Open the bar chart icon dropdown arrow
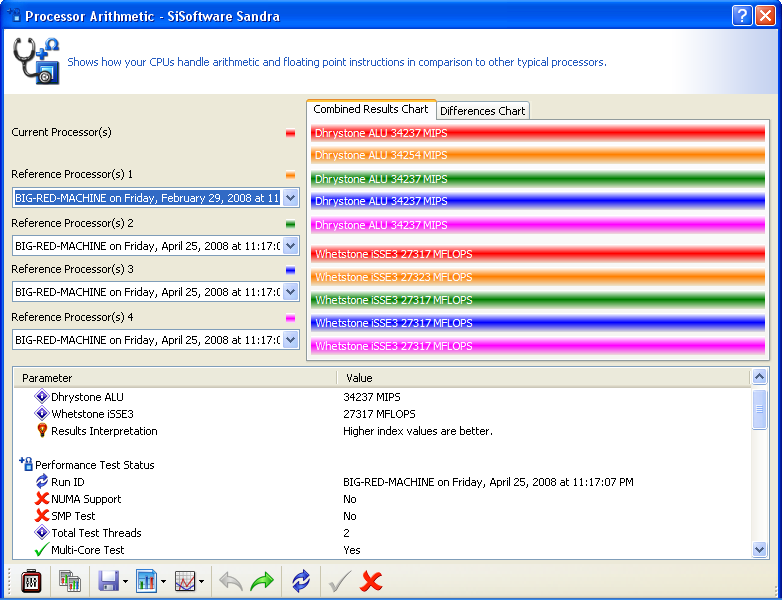This screenshot has height=600, width=782. (x=164, y=582)
